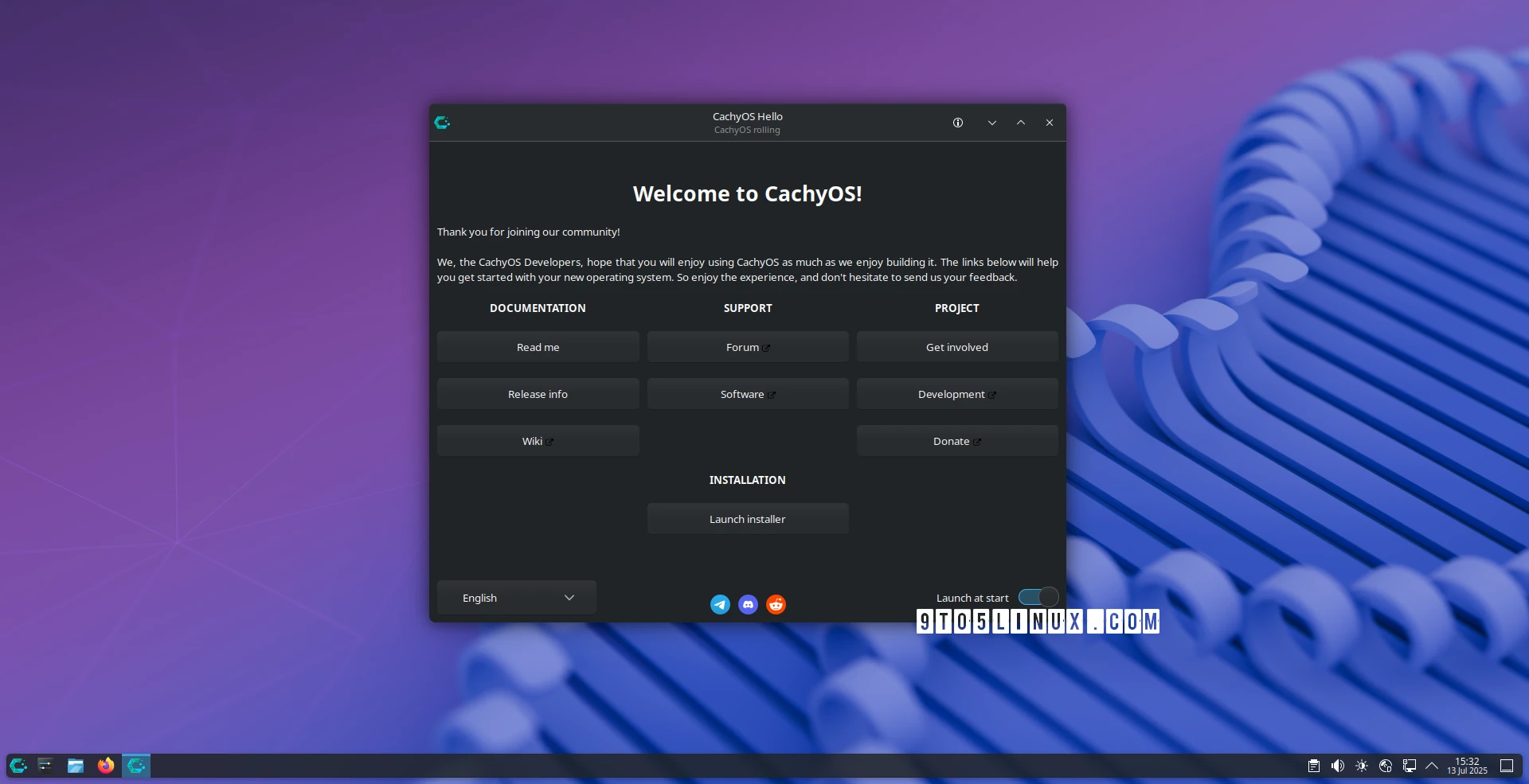
Task: Open the file manager from the taskbar
Action: [x=76, y=766]
